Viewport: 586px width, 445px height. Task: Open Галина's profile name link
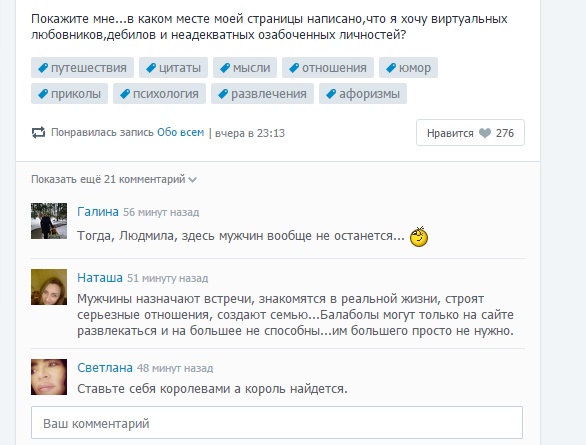[x=98, y=212]
